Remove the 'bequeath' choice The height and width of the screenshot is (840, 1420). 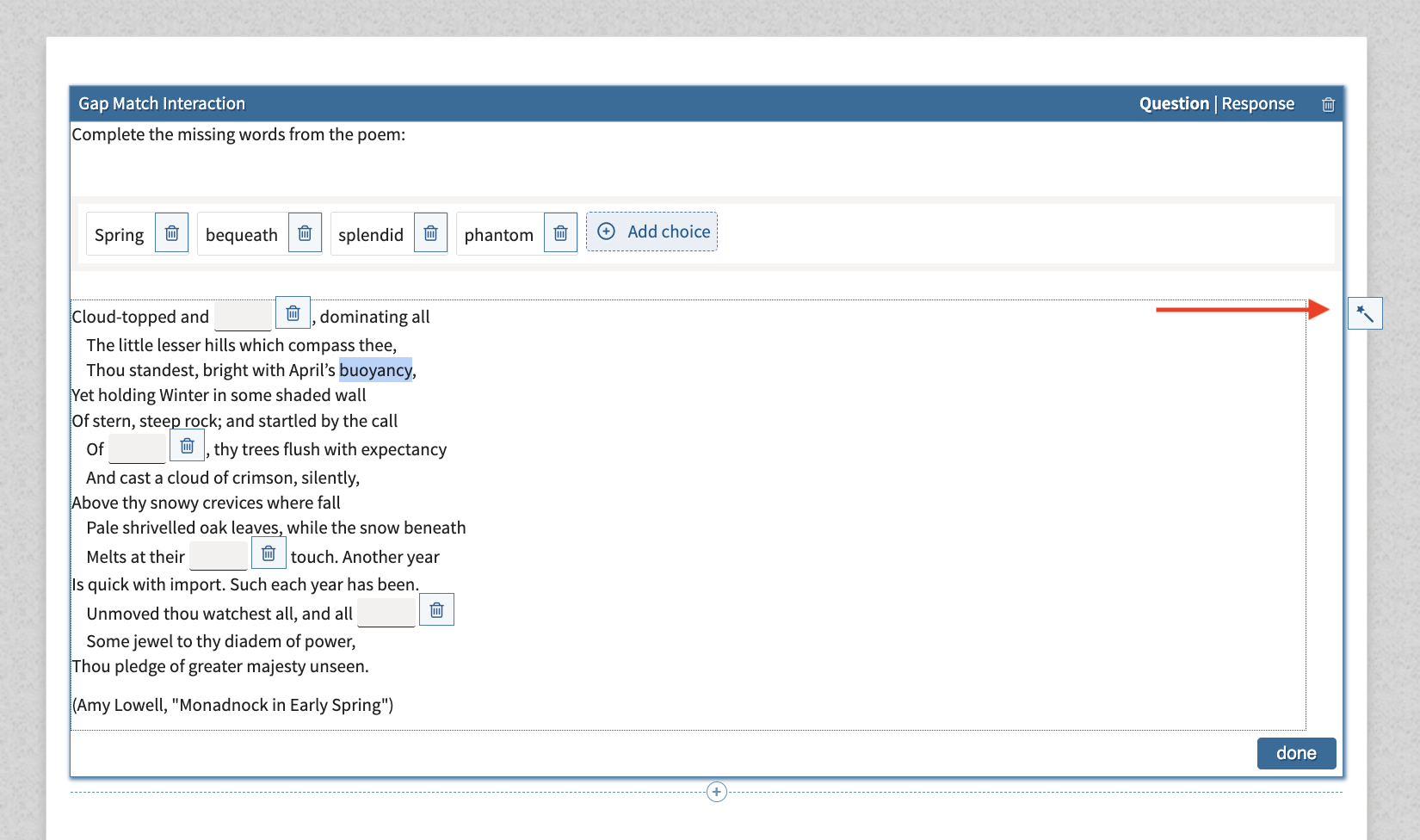coord(305,233)
